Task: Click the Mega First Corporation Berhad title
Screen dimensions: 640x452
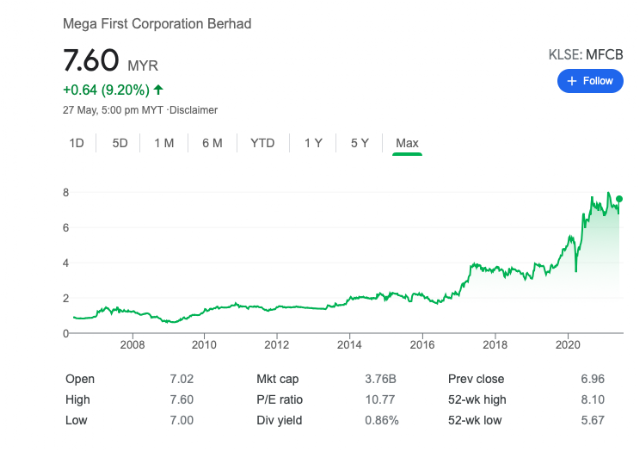Action: (157, 24)
